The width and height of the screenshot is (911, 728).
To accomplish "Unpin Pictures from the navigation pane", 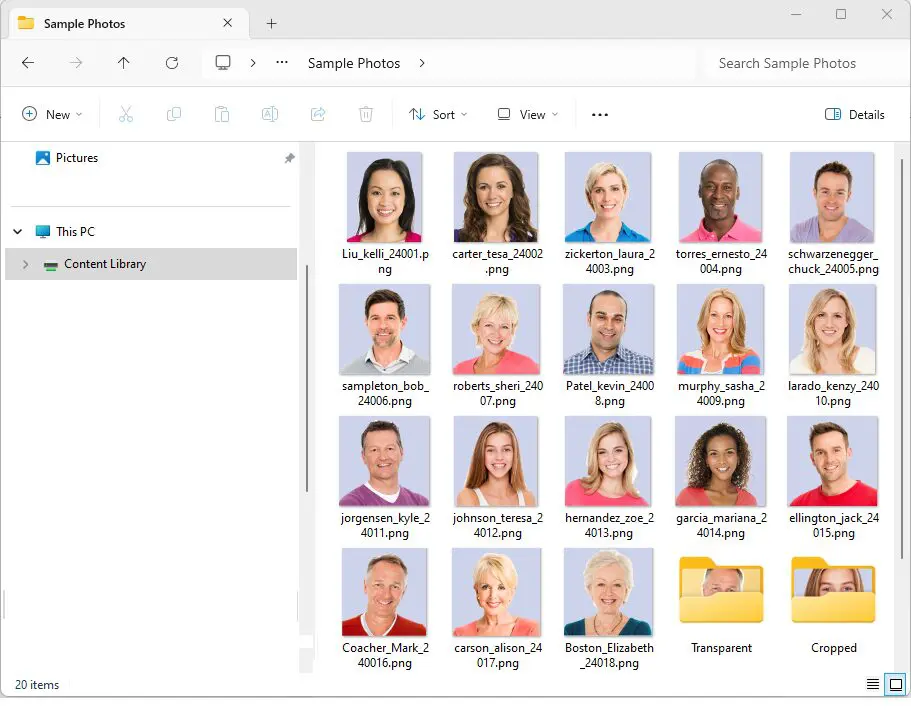I will click(289, 157).
